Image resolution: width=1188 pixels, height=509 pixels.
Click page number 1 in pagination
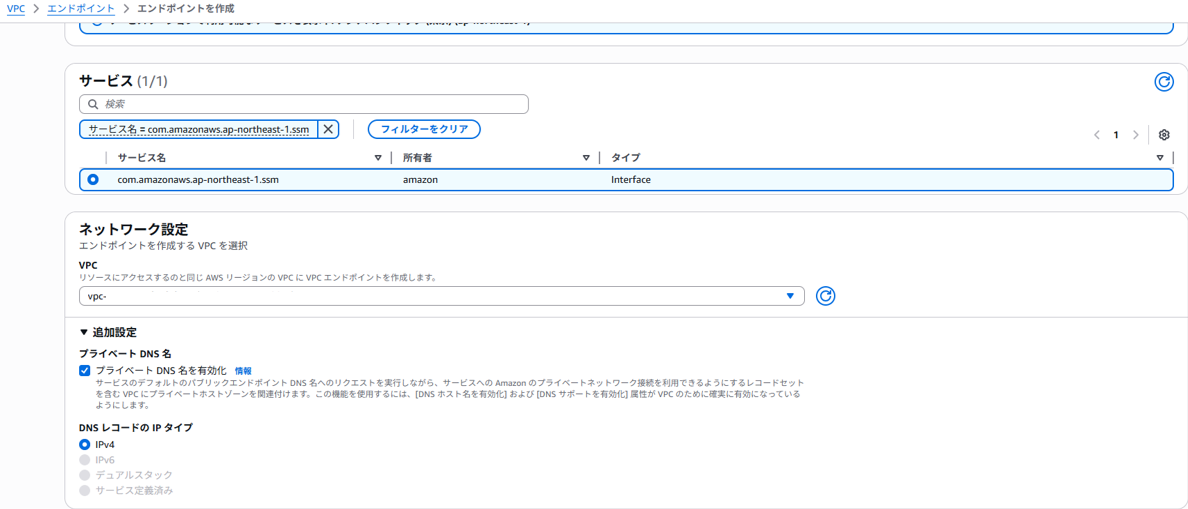click(1116, 135)
